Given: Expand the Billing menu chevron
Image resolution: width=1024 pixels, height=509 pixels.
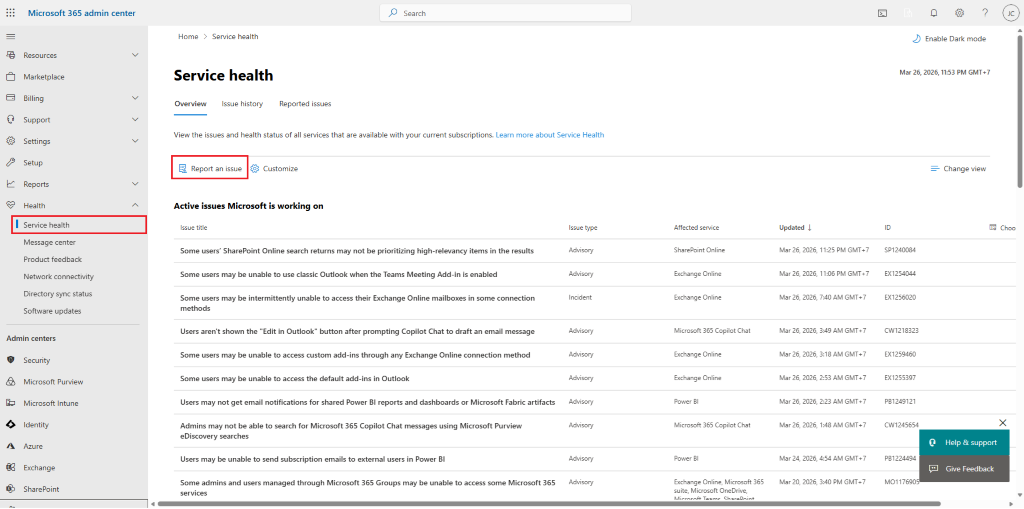Looking at the screenshot, I should (135, 98).
